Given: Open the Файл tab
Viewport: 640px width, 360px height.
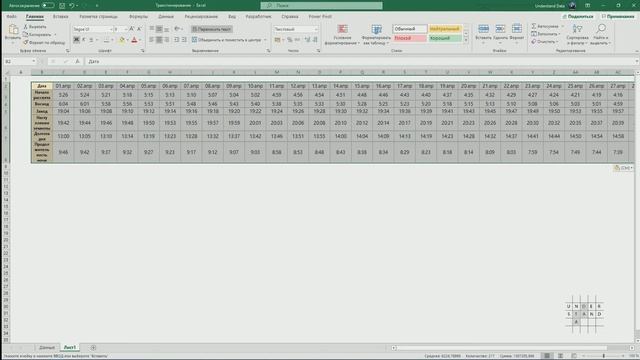Looking at the screenshot, I should [11, 17].
